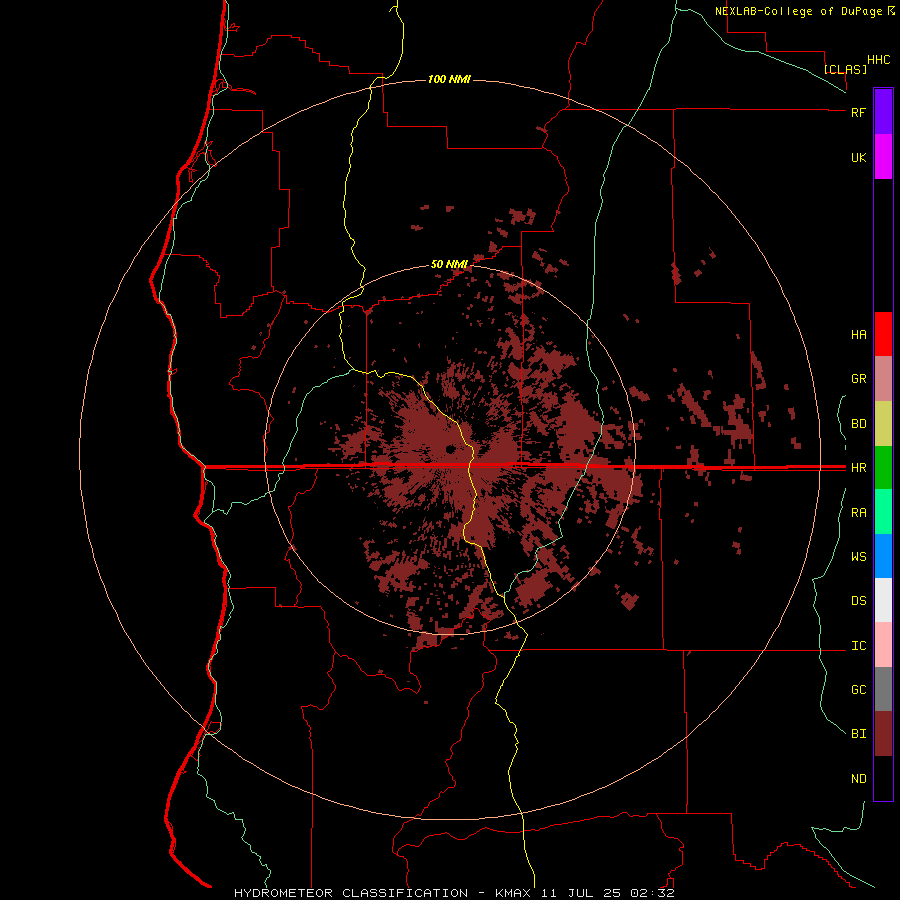Click the DS legend label text
This screenshot has width=900, height=900.
coord(858,601)
